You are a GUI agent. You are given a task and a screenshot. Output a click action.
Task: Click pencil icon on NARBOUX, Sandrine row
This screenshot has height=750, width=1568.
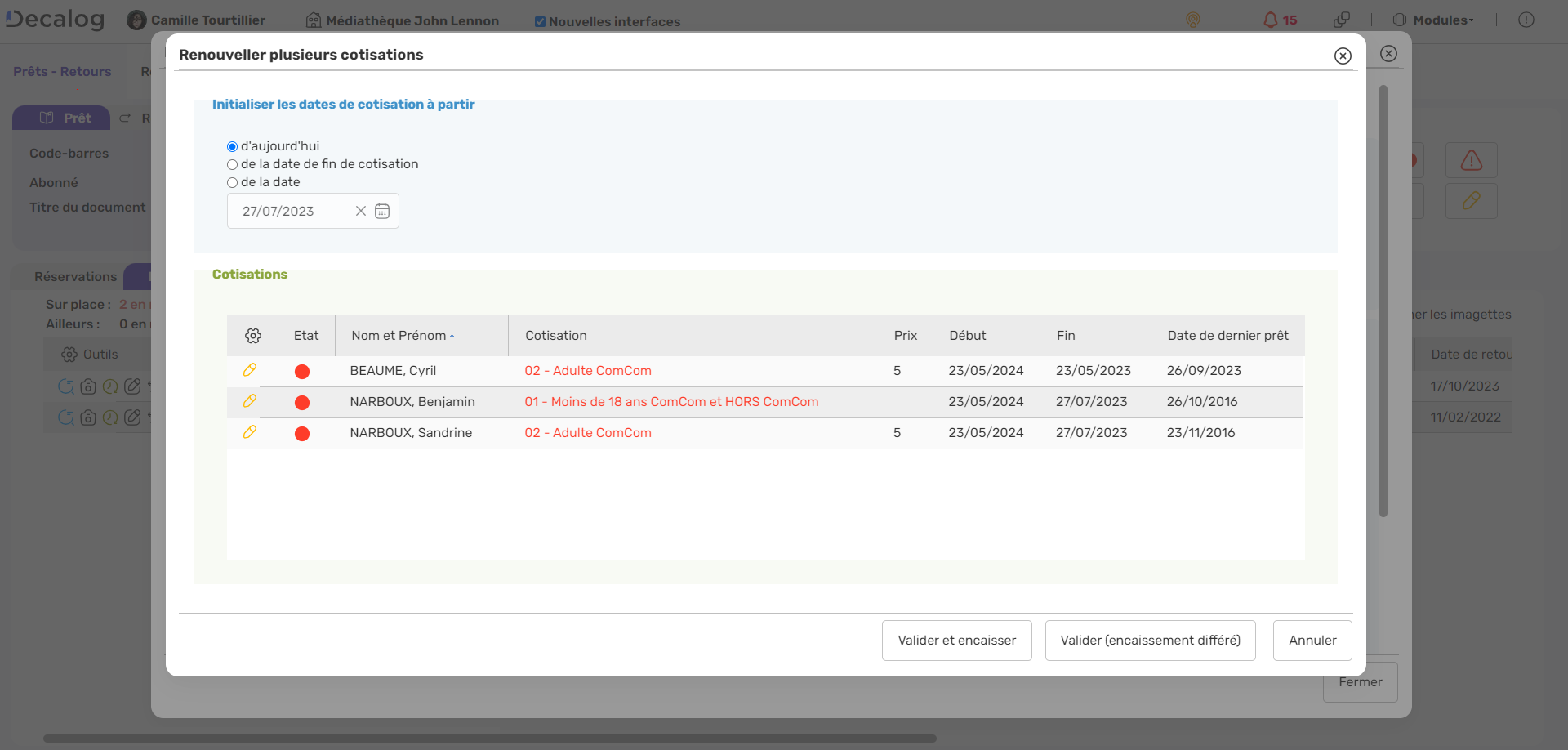pyautogui.click(x=250, y=432)
